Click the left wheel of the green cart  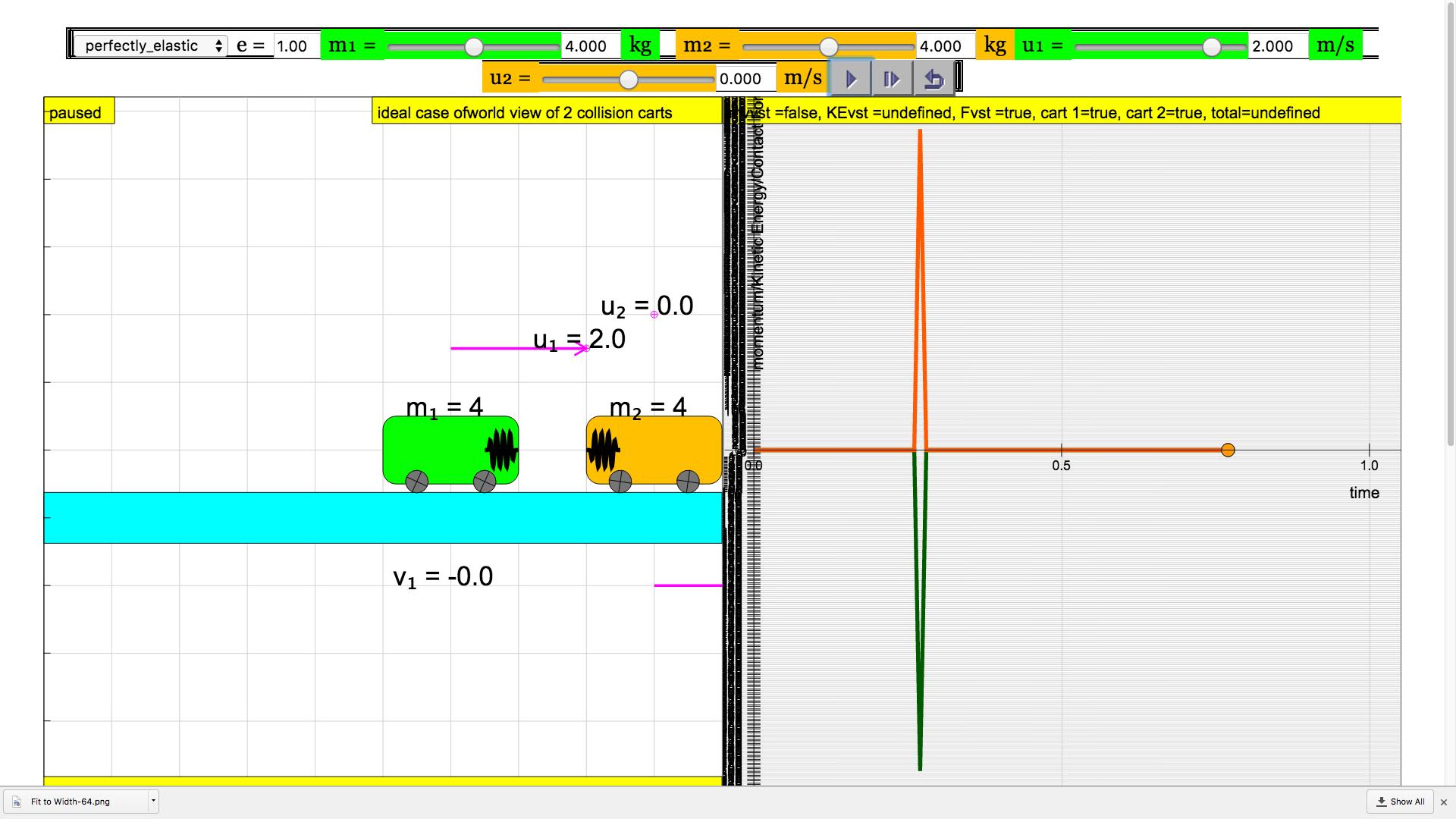(x=416, y=482)
